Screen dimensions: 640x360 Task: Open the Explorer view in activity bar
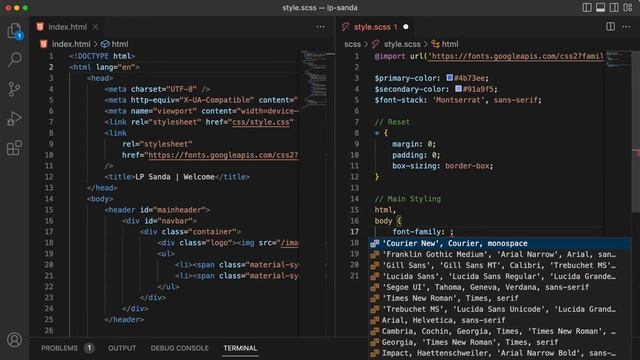coord(14,30)
